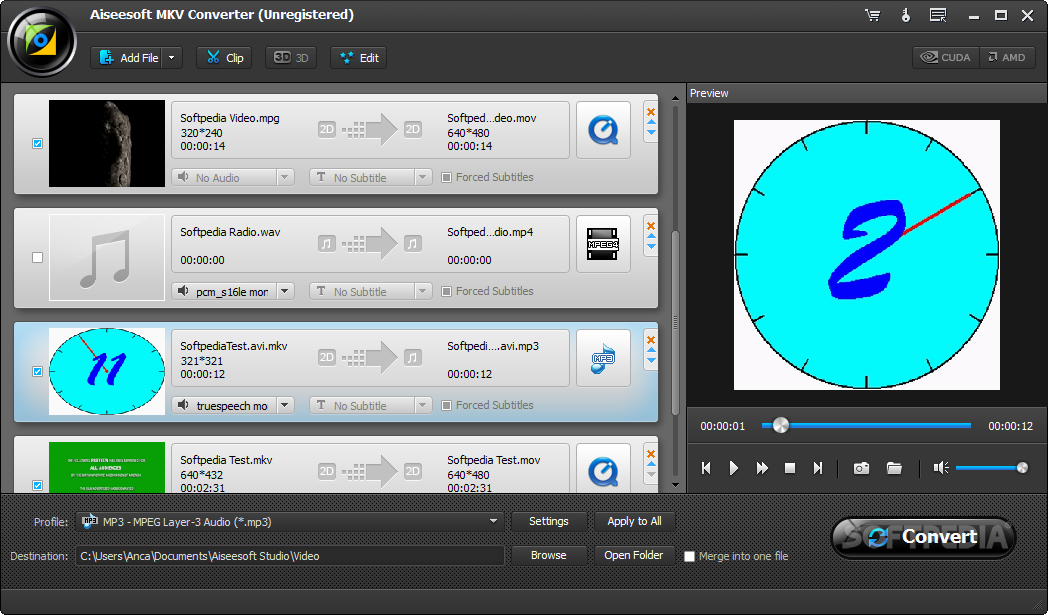Screen dimensions: 1048x615
Task: Move Softpedia Video.mpg down in list
Action: point(651,132)
